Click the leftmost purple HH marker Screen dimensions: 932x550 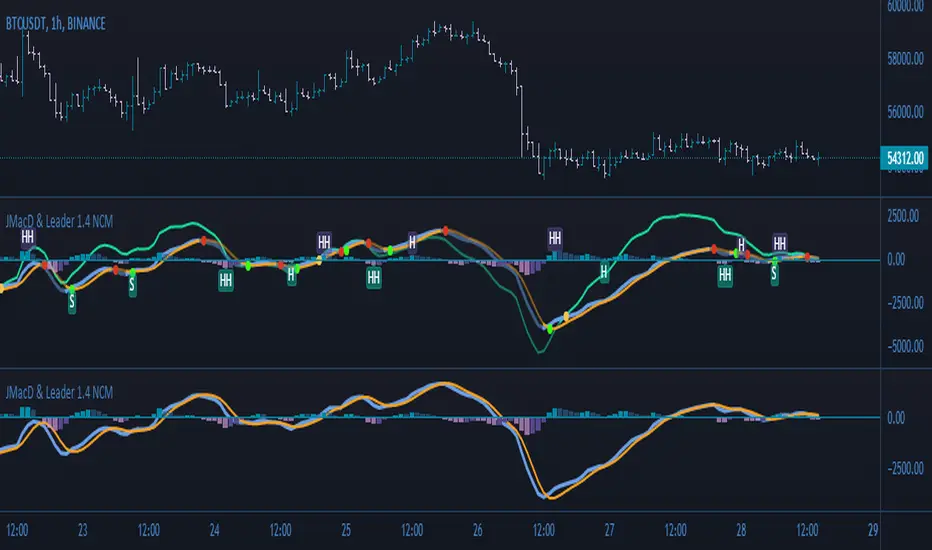27,237
